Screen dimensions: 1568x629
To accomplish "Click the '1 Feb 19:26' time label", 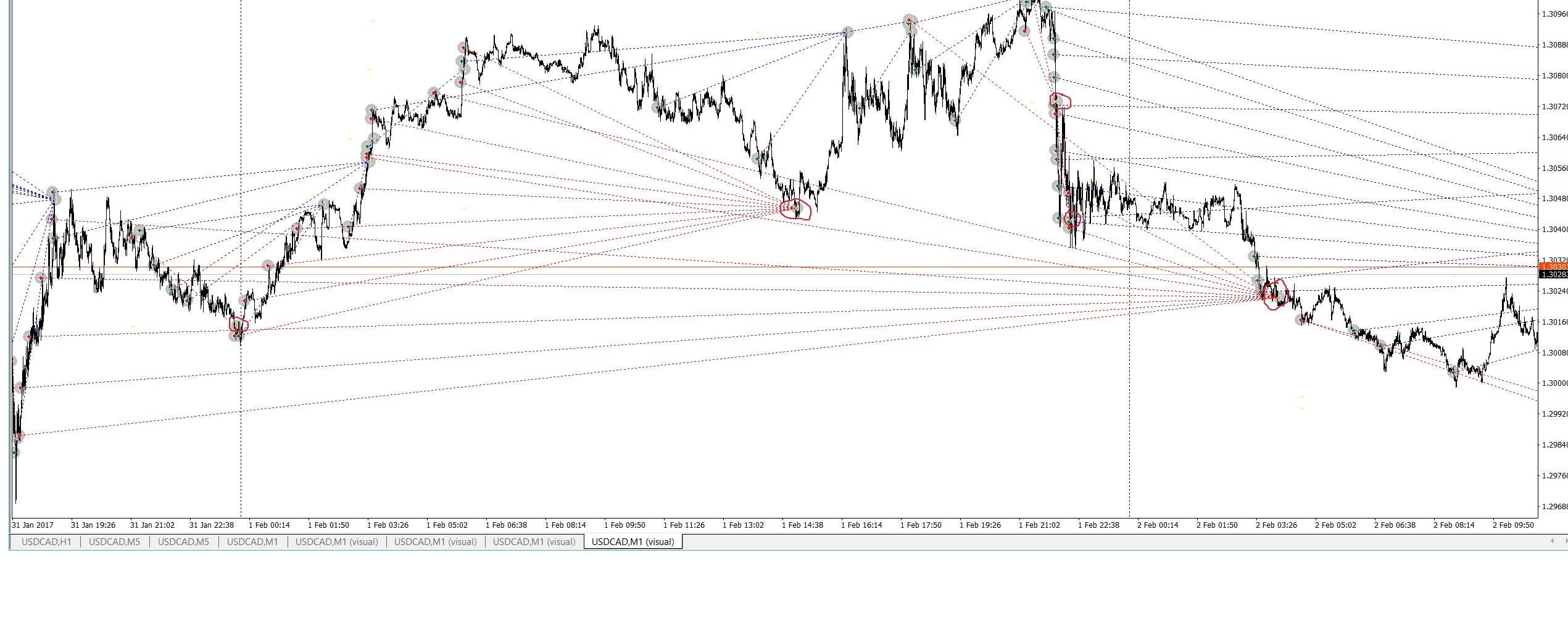I will pos(980,525).
